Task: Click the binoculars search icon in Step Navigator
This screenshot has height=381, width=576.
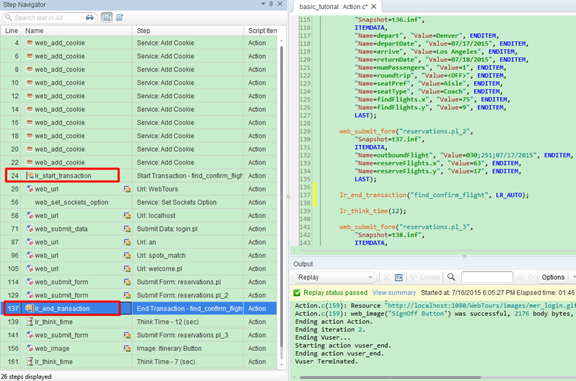Action: [x=90, y=18]
